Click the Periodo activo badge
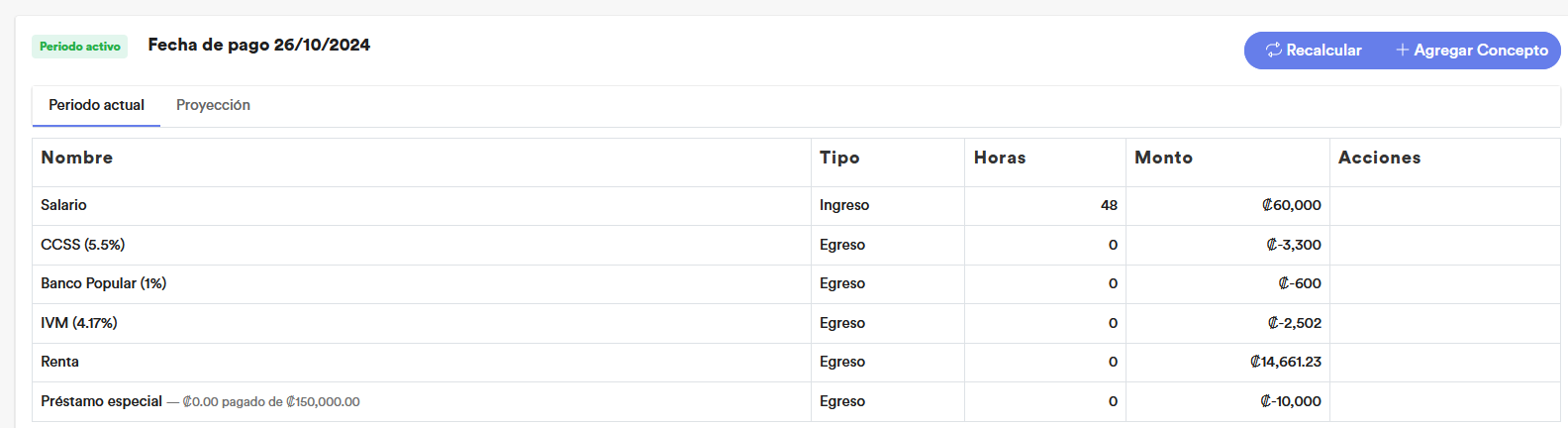 click(80, 47)
